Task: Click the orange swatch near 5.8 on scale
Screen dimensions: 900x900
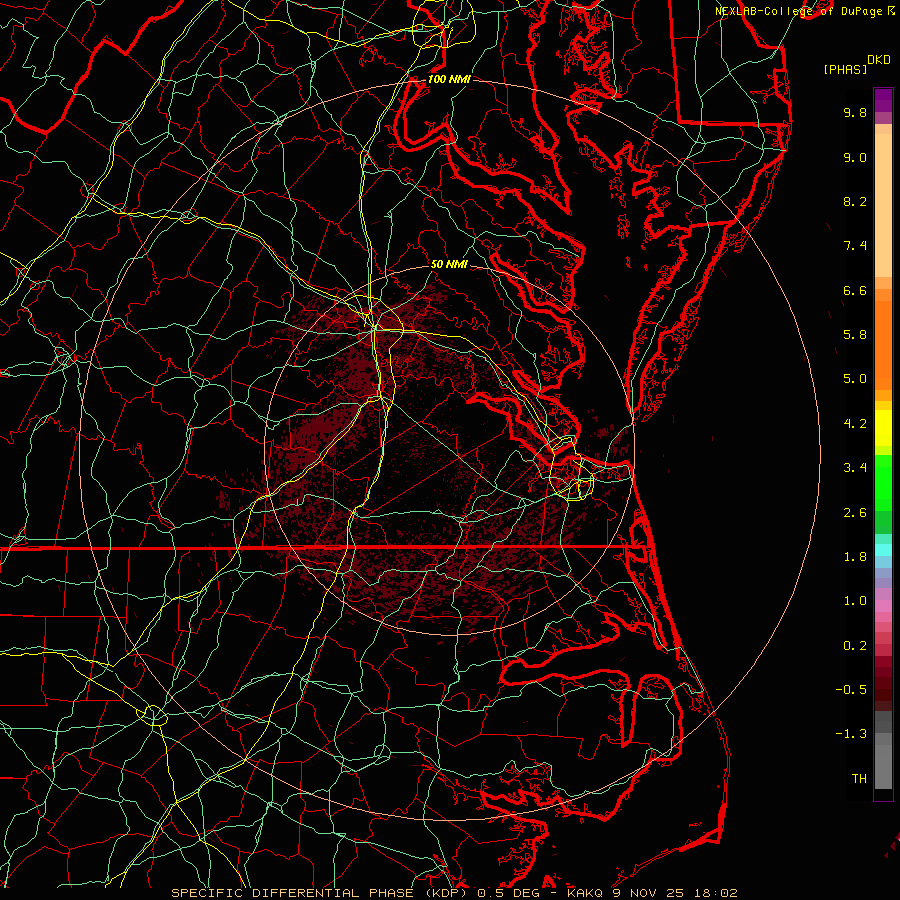Action: (x=882, y=334)
